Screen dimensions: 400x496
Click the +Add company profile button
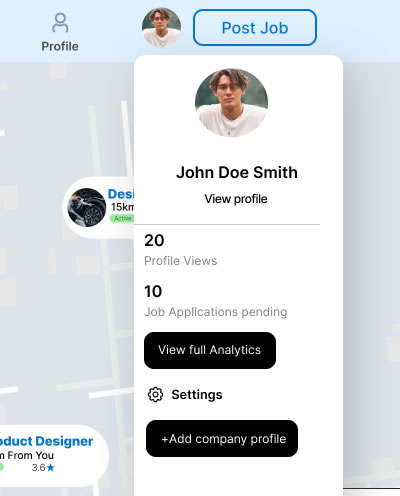222,439
